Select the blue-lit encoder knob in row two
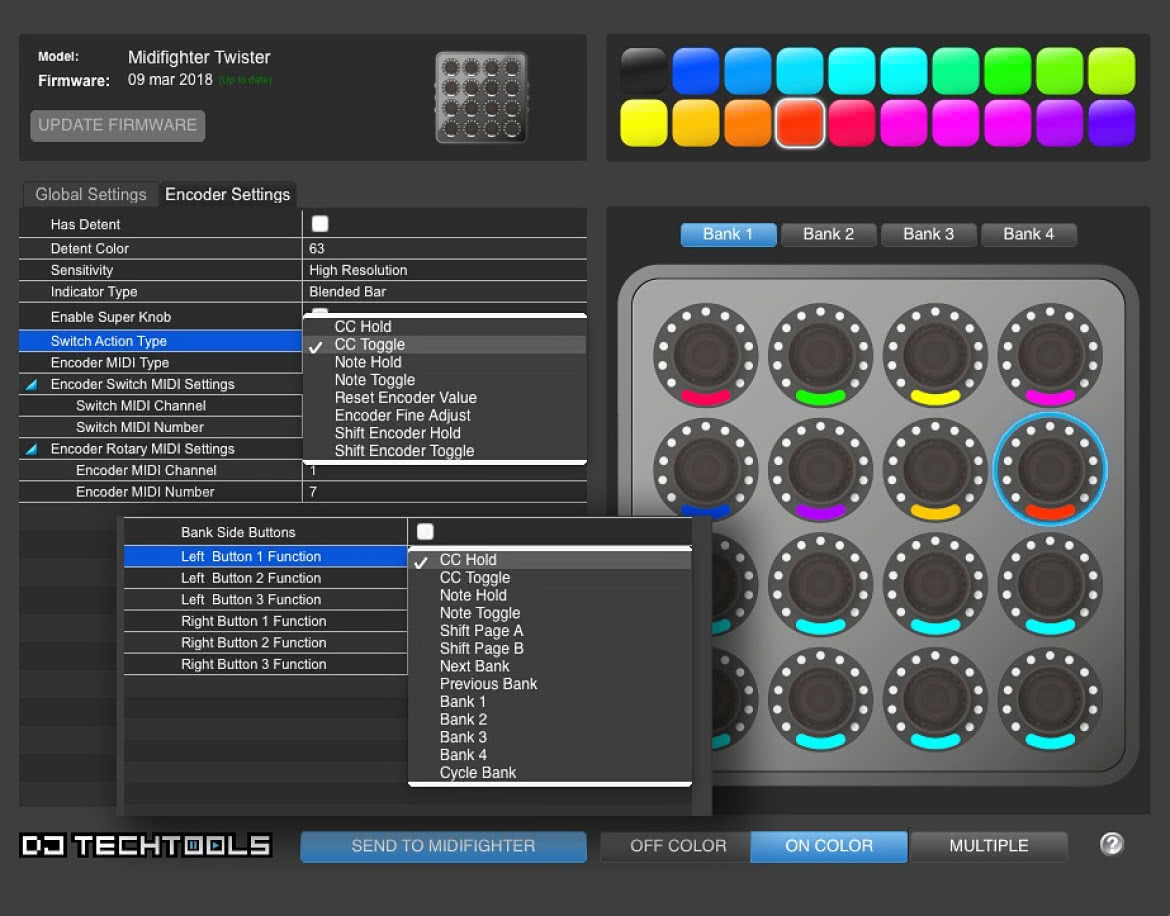Viewport: 1170px width, 916px height. point(705,468)
